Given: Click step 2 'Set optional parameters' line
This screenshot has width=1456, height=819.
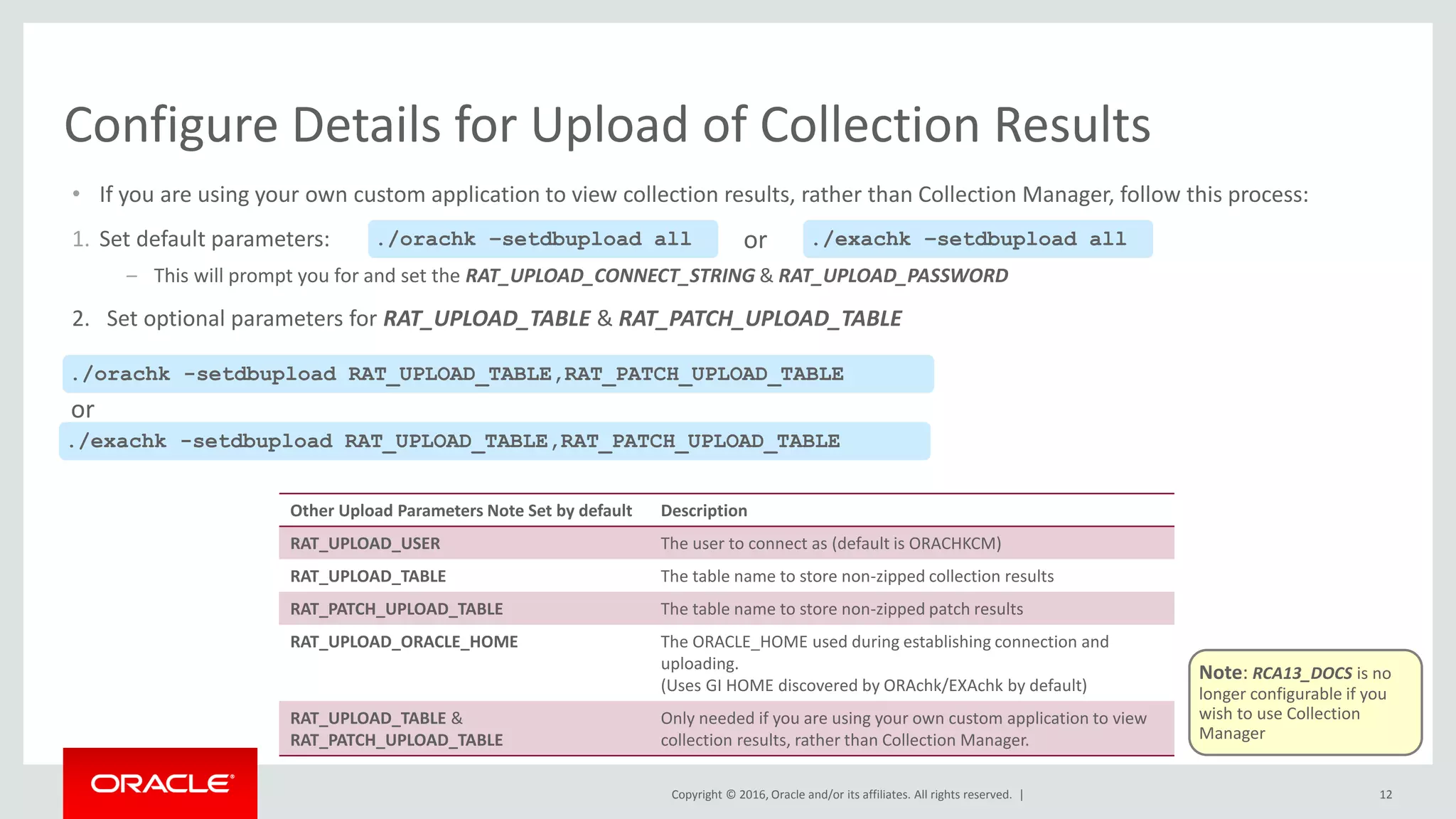Looking at the screenshot, I should [x=487, y=318].
